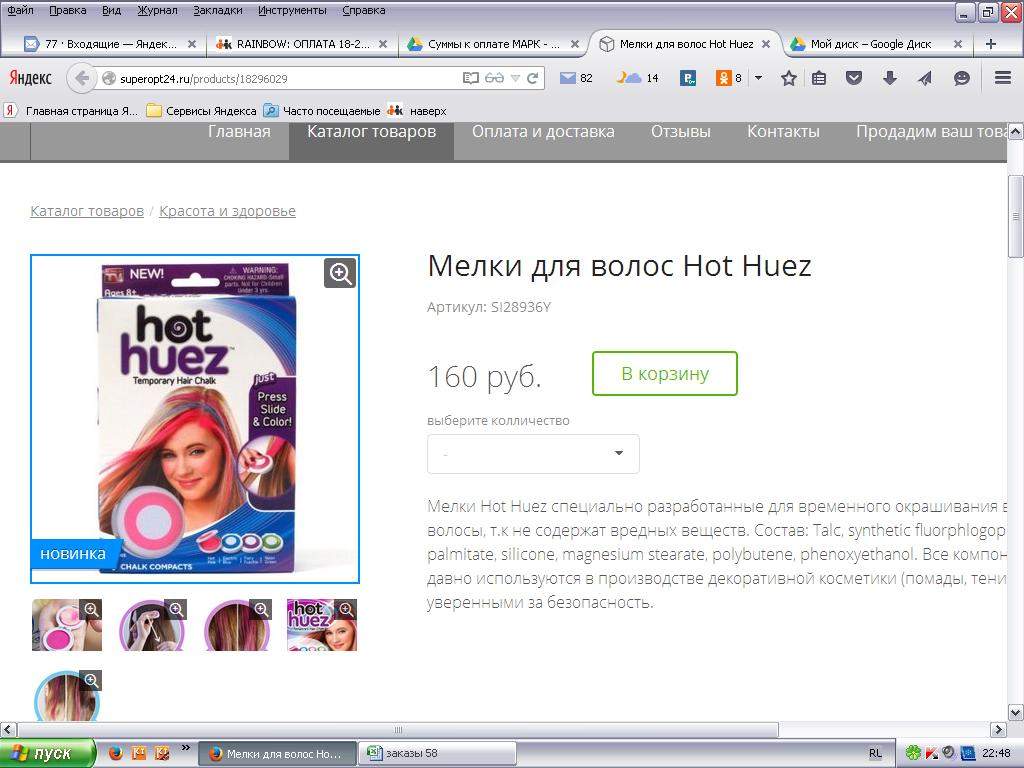Reload the page with the refresh icon
Image resolution: width=1024 pixels, height=768 pixels.
(x=533, y=78)
